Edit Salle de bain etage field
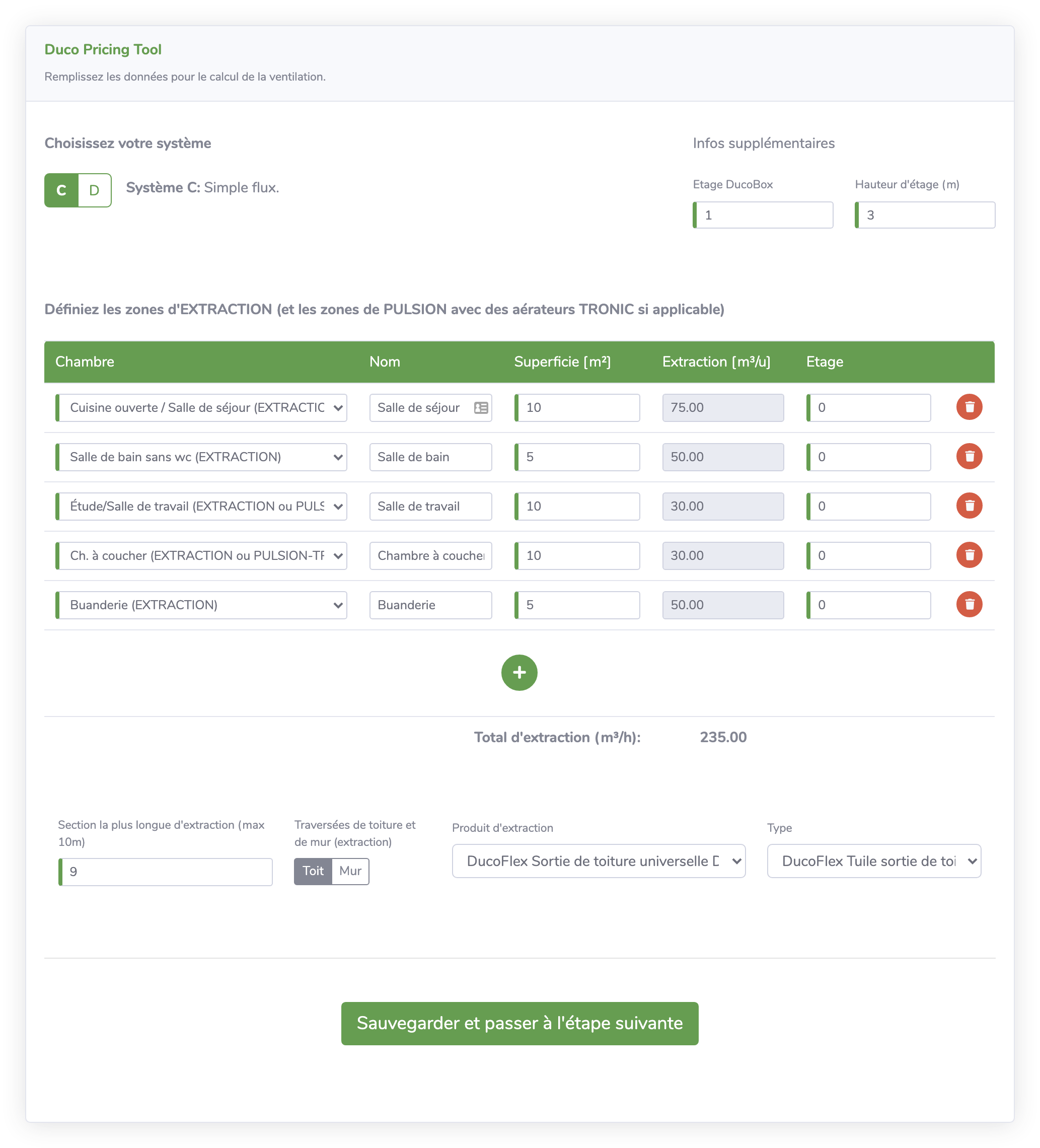 coord(869,457)
